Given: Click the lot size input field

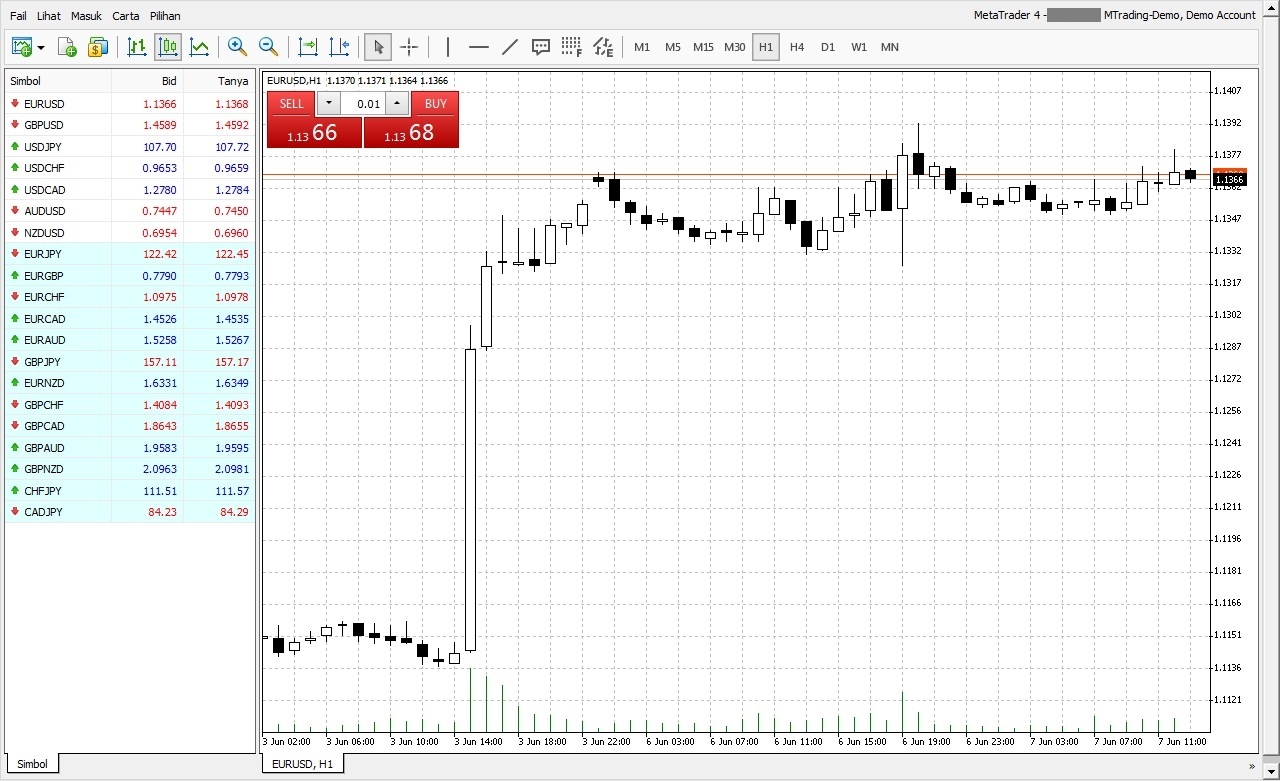Looking at the screenshot, I should (366, 103).
